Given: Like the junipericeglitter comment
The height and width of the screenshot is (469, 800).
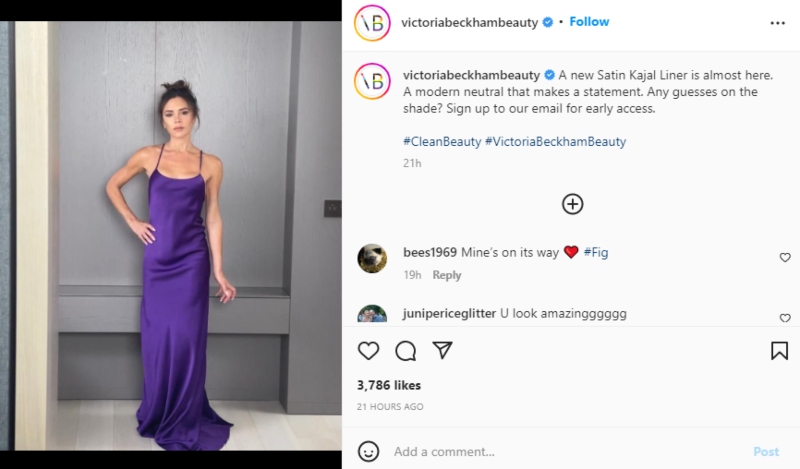Looking at the screenshot, I should coord(785,318).
